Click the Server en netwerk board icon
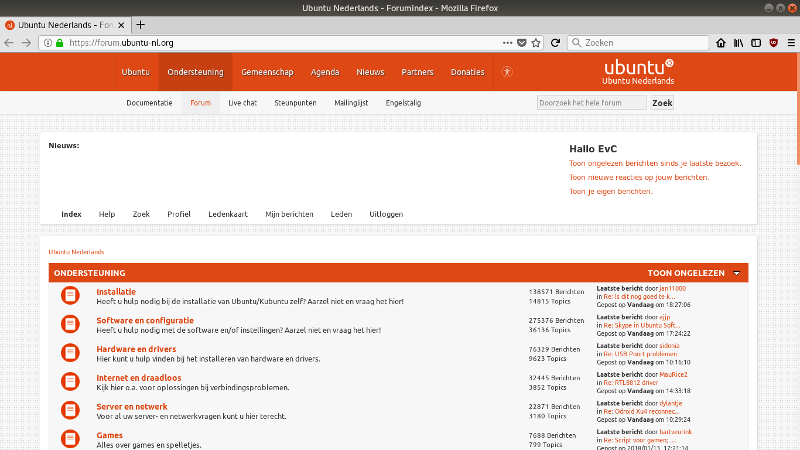Image resolution: width=800 pixels, height=450 pixels. click(x=70, y=410)
